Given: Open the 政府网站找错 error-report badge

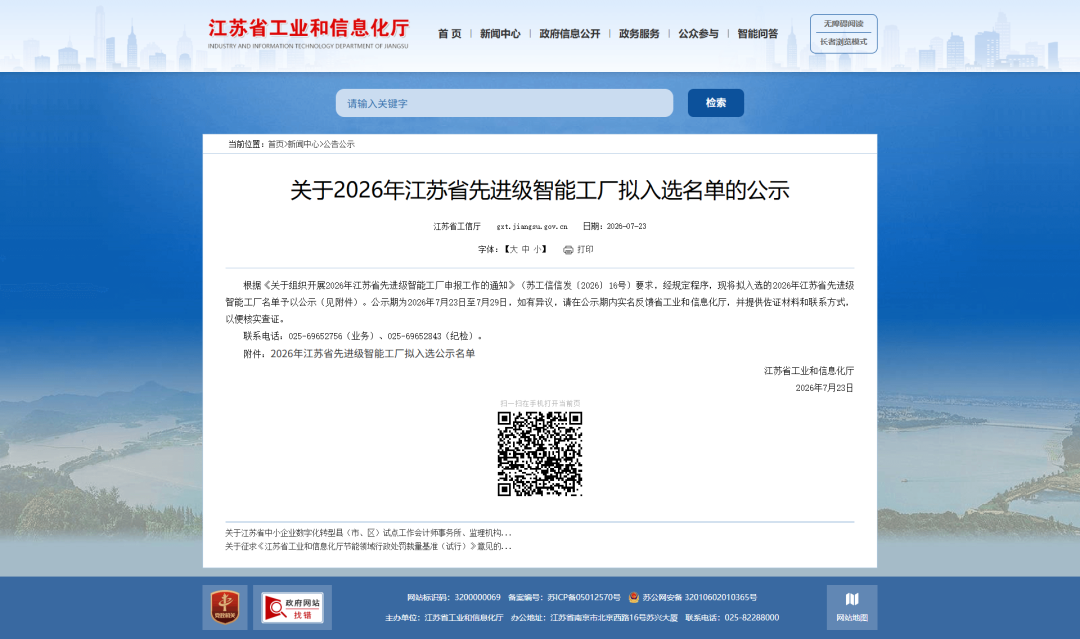Looking at the screenshot, I should pyautogui.click(x=293, y=607).
